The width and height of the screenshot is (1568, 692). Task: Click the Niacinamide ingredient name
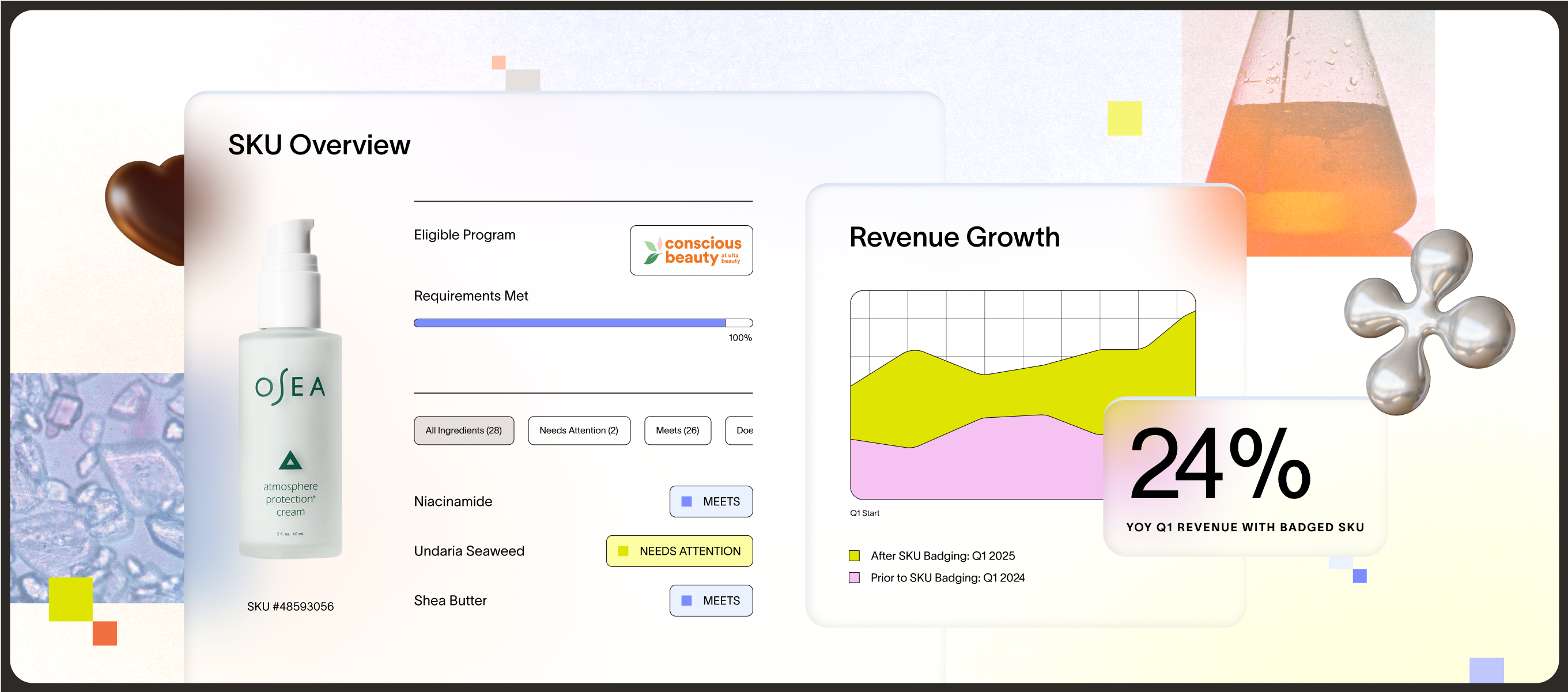(453, 501)
